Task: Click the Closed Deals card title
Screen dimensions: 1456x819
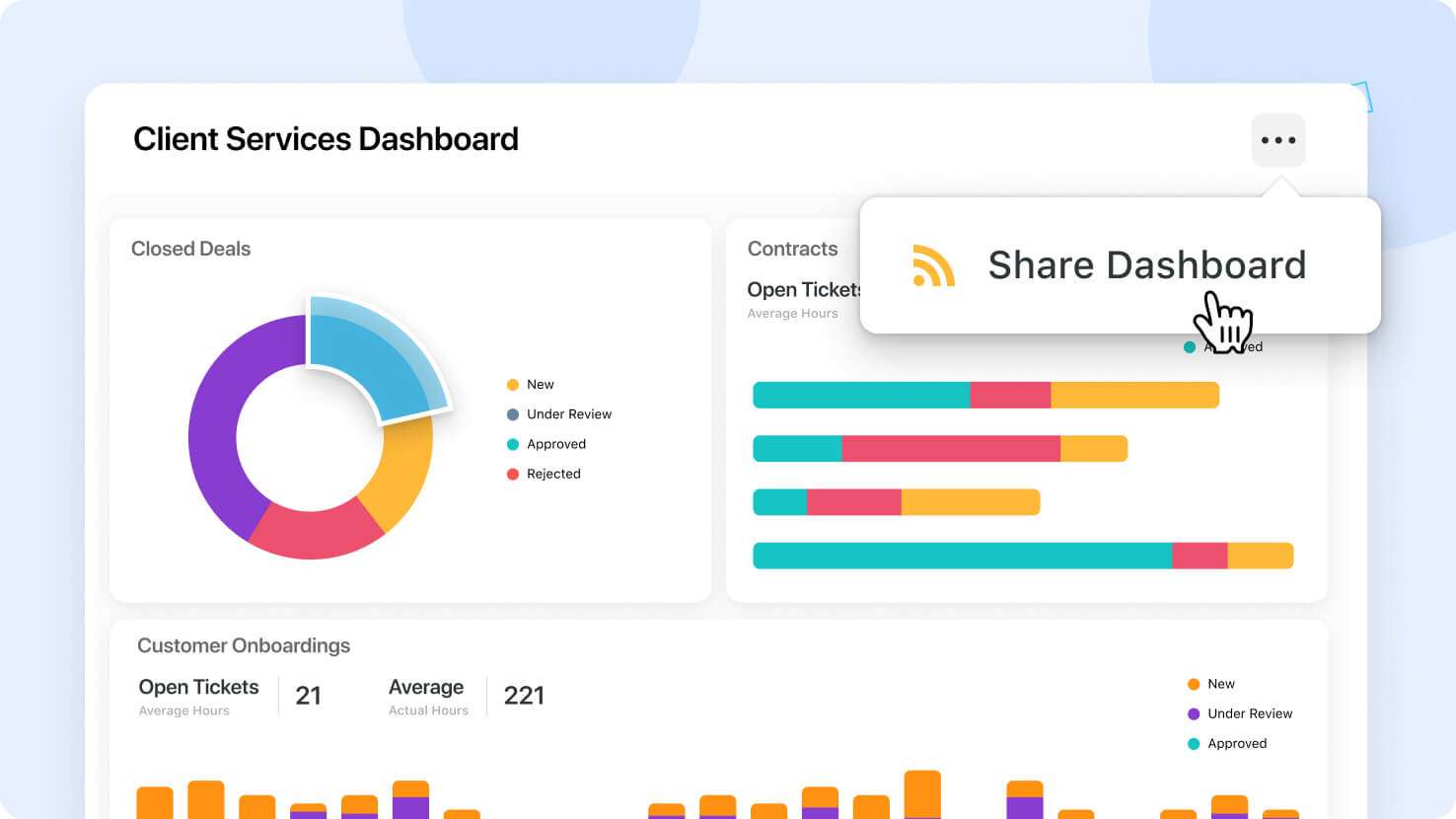Action: point(190,249)
